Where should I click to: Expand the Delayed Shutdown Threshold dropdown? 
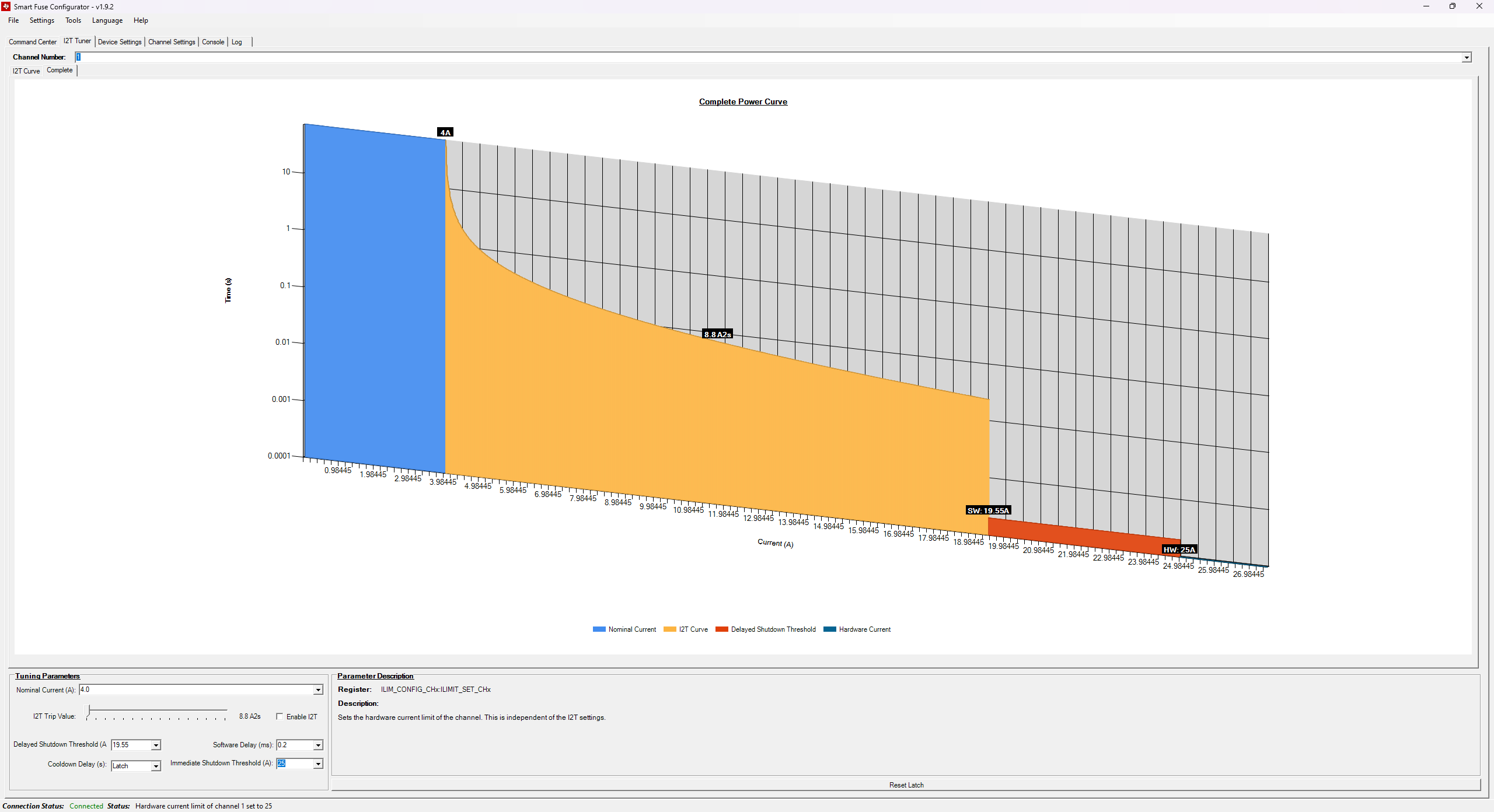coord(156,745)
